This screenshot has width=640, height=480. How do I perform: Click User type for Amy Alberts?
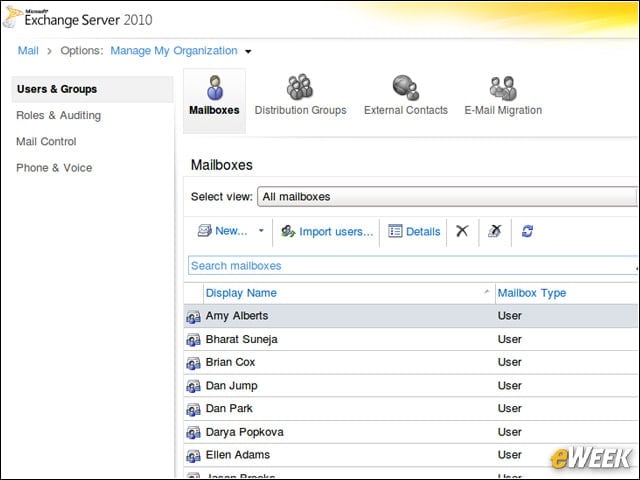(x=509, y=316)
